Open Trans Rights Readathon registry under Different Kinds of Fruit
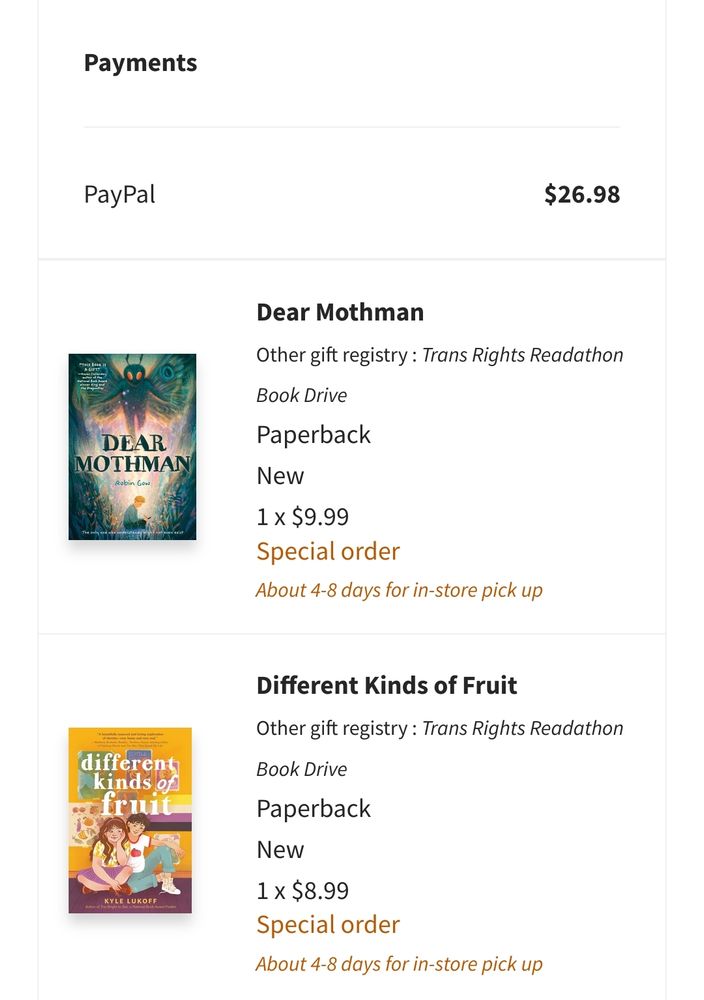The height and width of the screenshot is (1000, 704). (x=522, y=728)
